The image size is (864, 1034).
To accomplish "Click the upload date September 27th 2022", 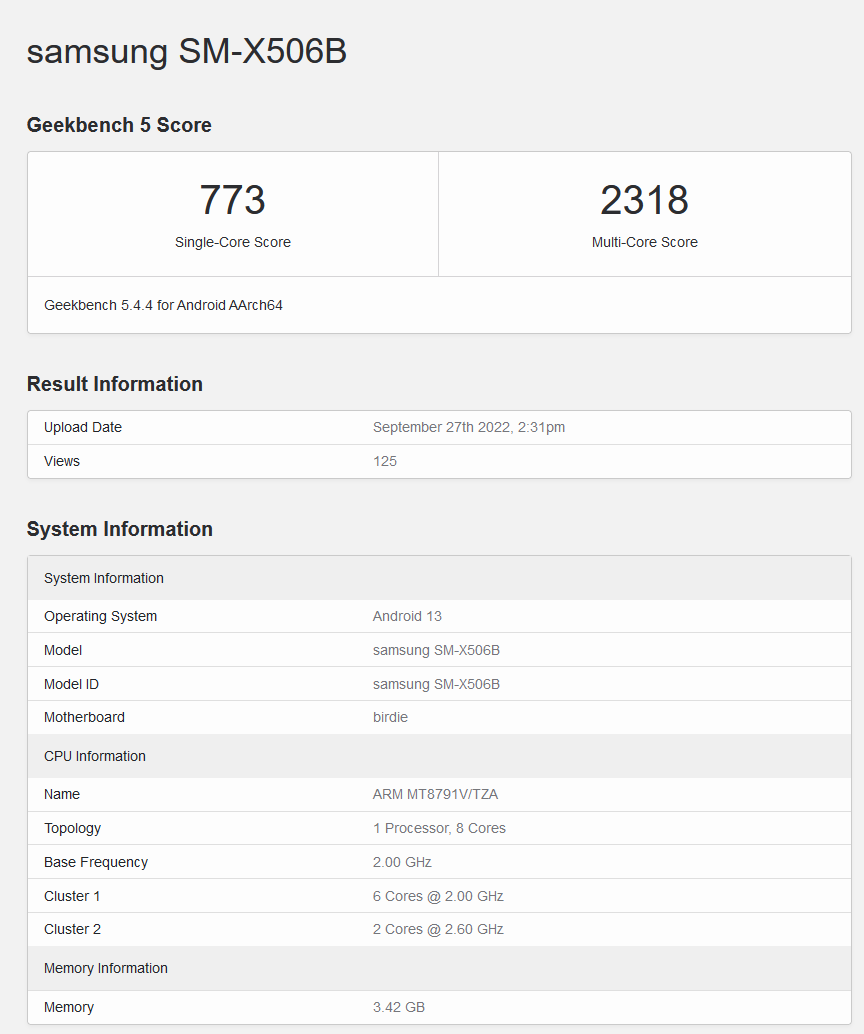I will click(468, 427).
